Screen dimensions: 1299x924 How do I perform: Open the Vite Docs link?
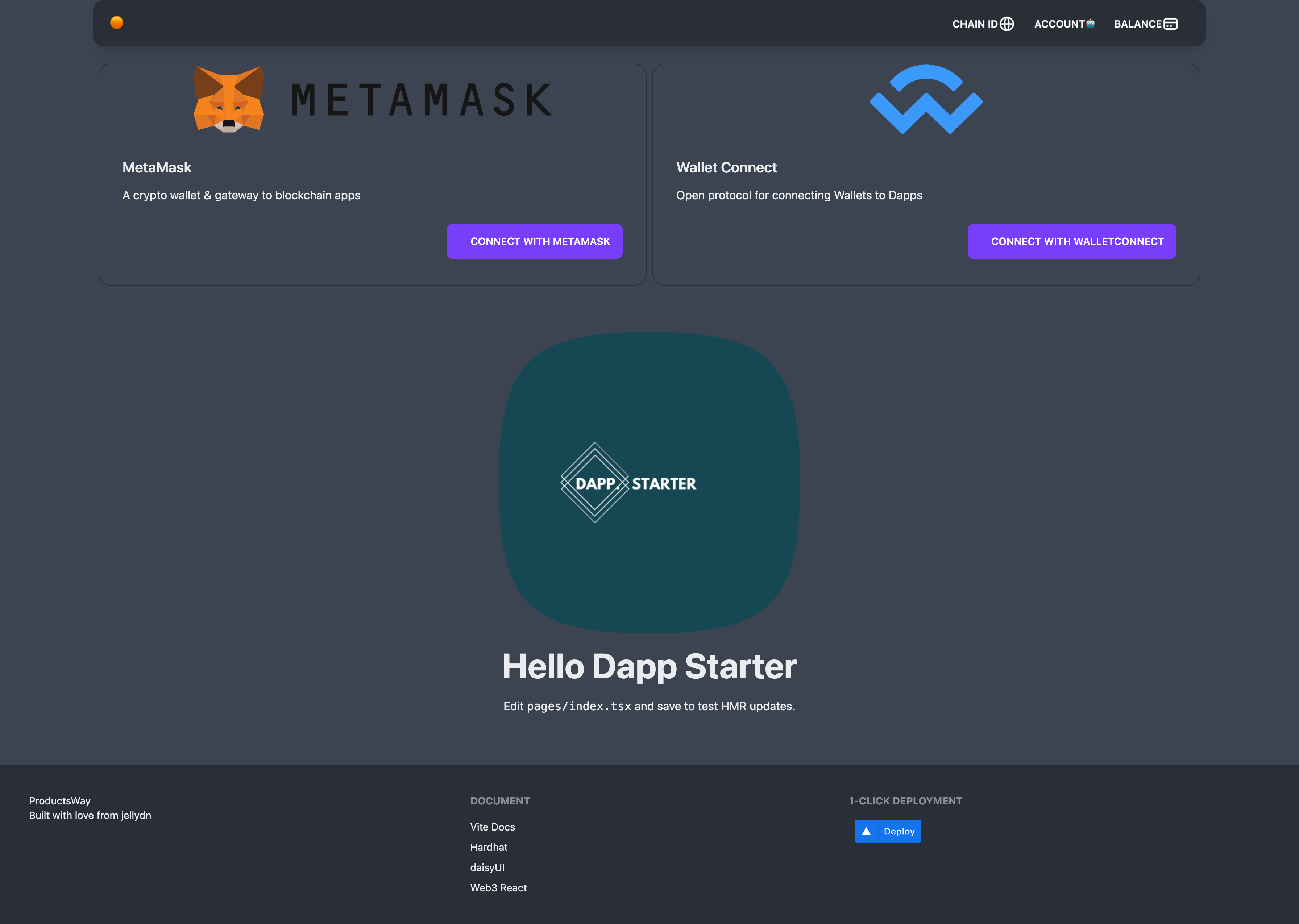(x=492, y=827)
